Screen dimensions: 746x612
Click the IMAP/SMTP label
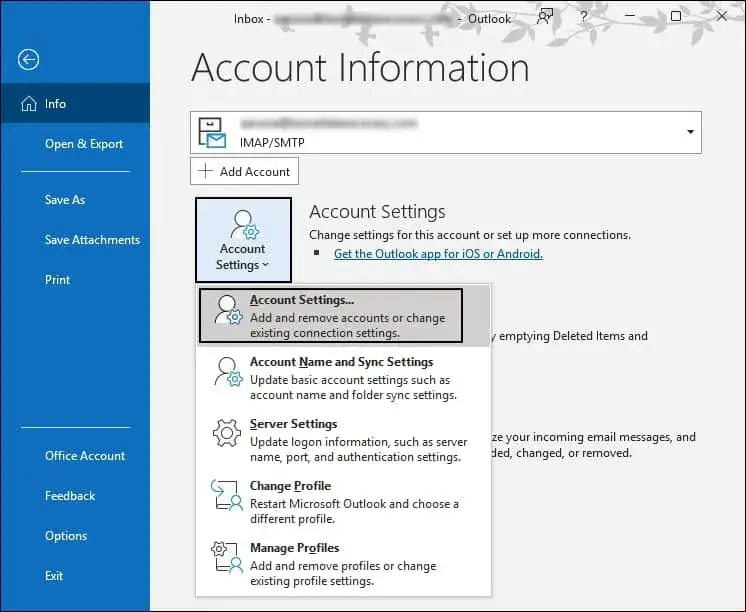pyautogui.click(x=272, y=143)
